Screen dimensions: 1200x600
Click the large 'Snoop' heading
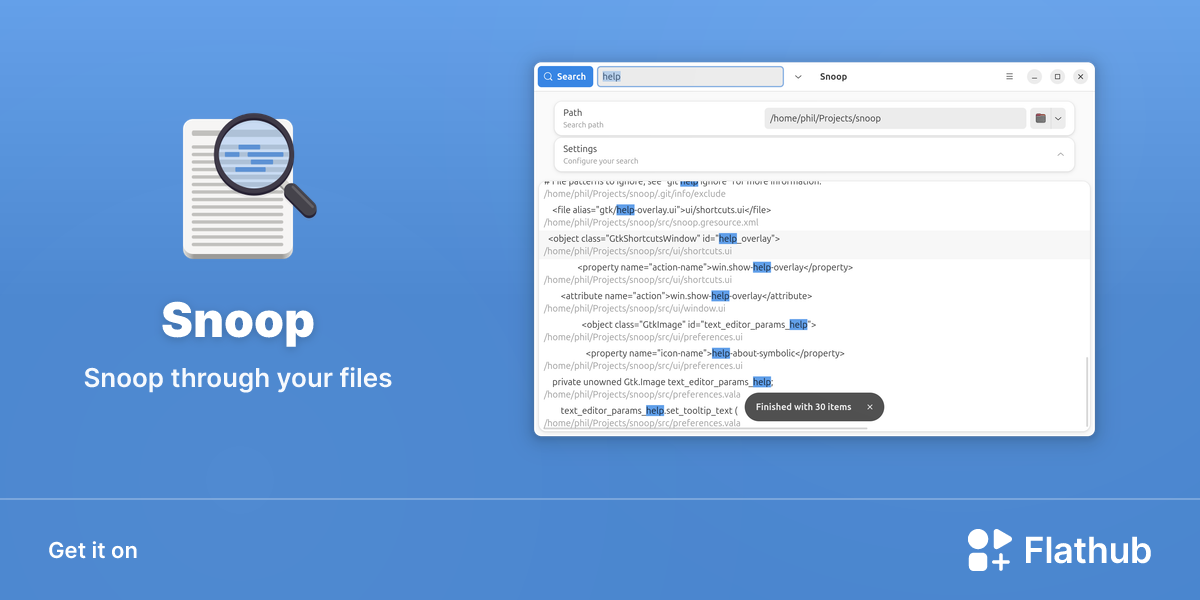(x=238, y=320)
